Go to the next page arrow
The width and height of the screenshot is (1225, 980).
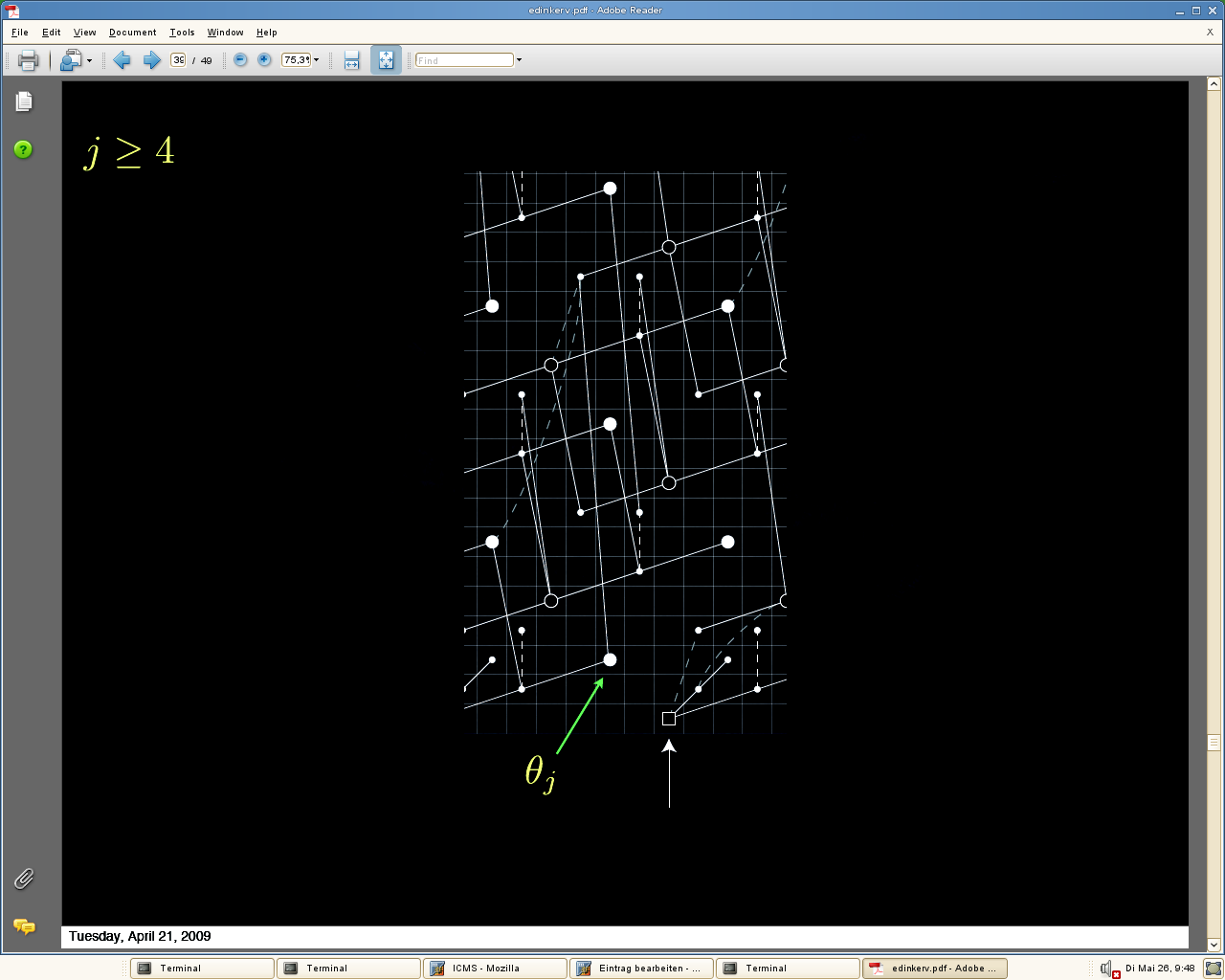[151, 60]
